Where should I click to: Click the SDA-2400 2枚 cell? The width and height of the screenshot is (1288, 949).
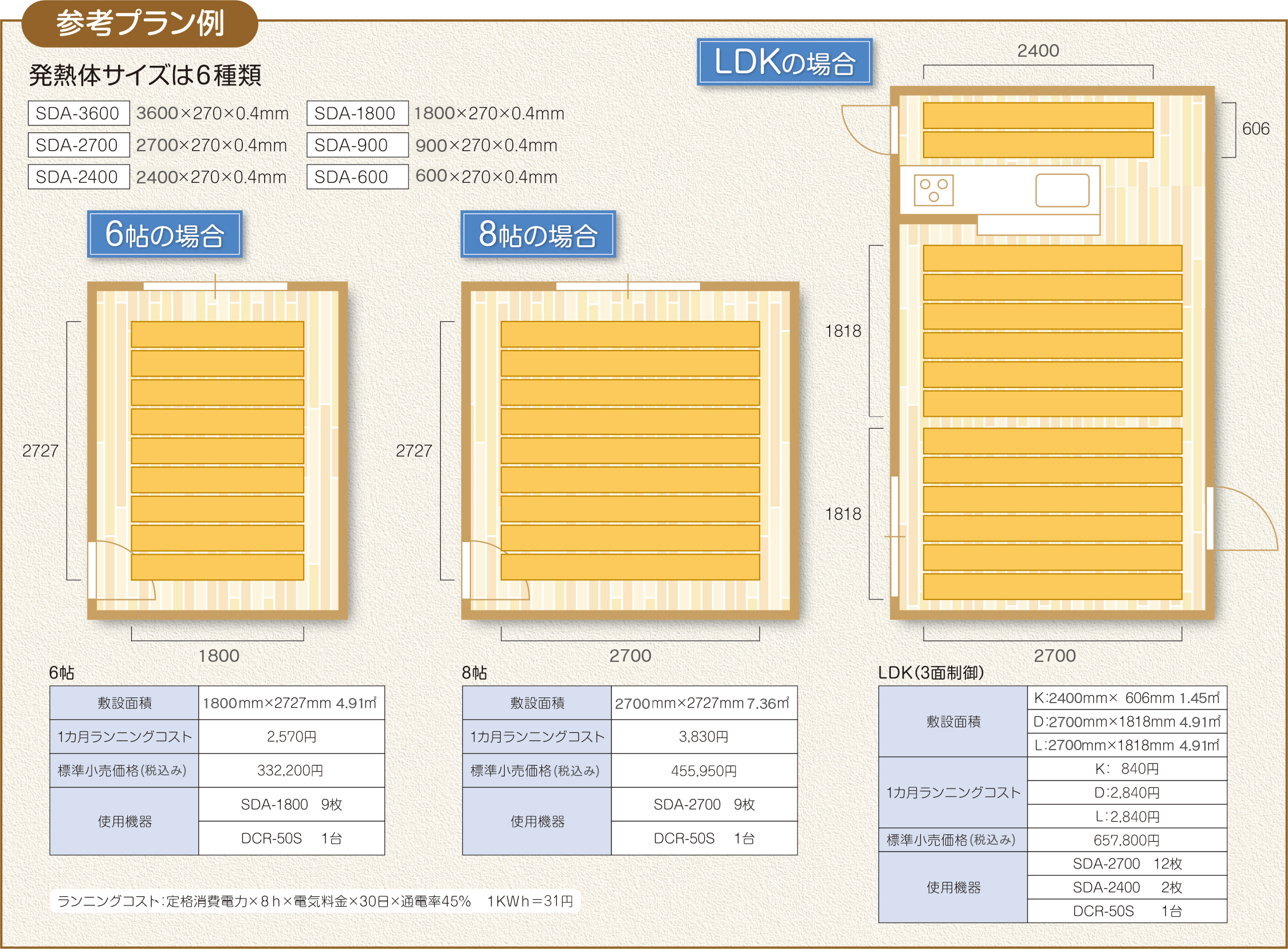[x=1127, y=888]
